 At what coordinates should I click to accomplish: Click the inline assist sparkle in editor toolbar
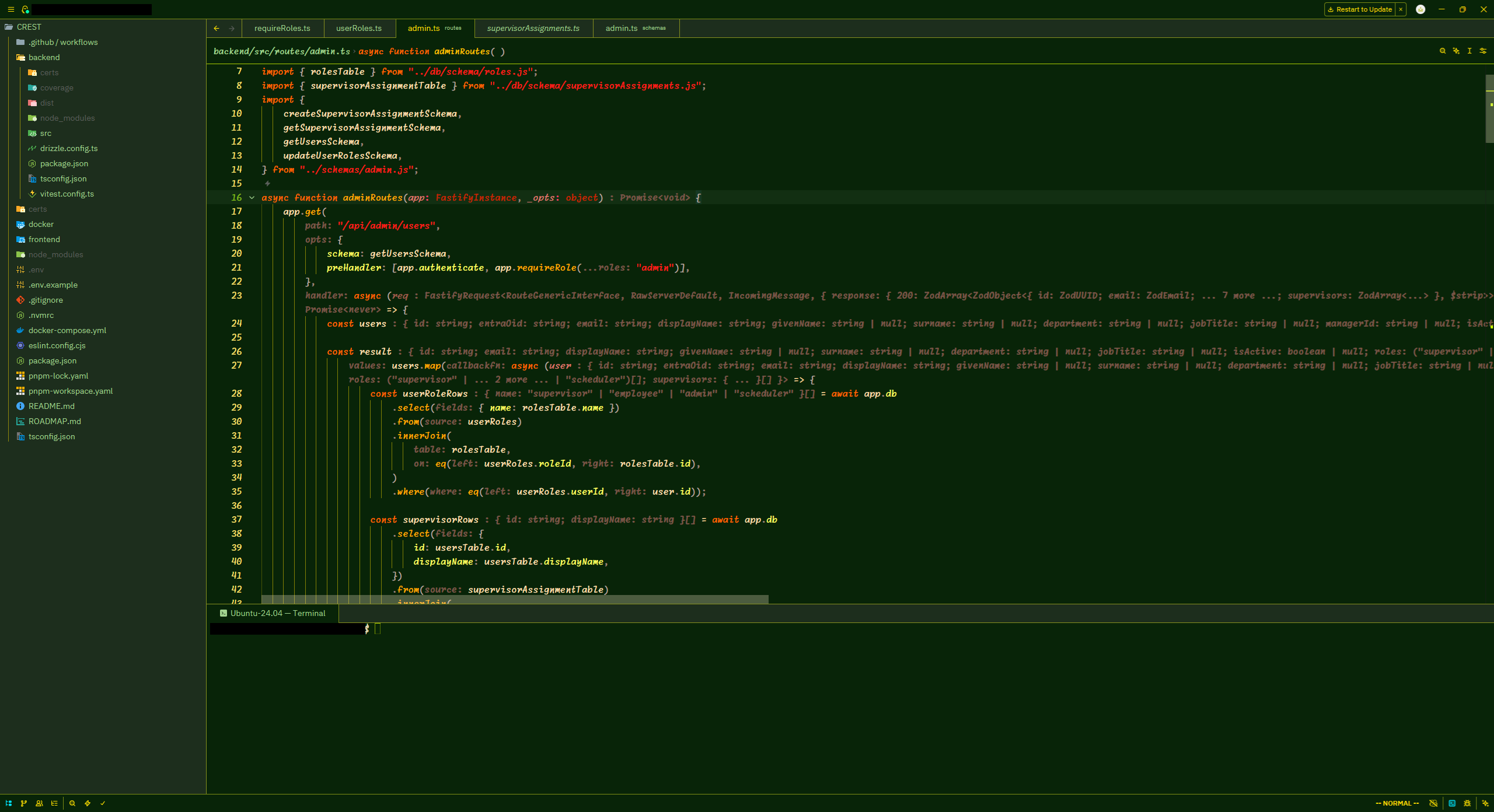tap(1456, 51)
